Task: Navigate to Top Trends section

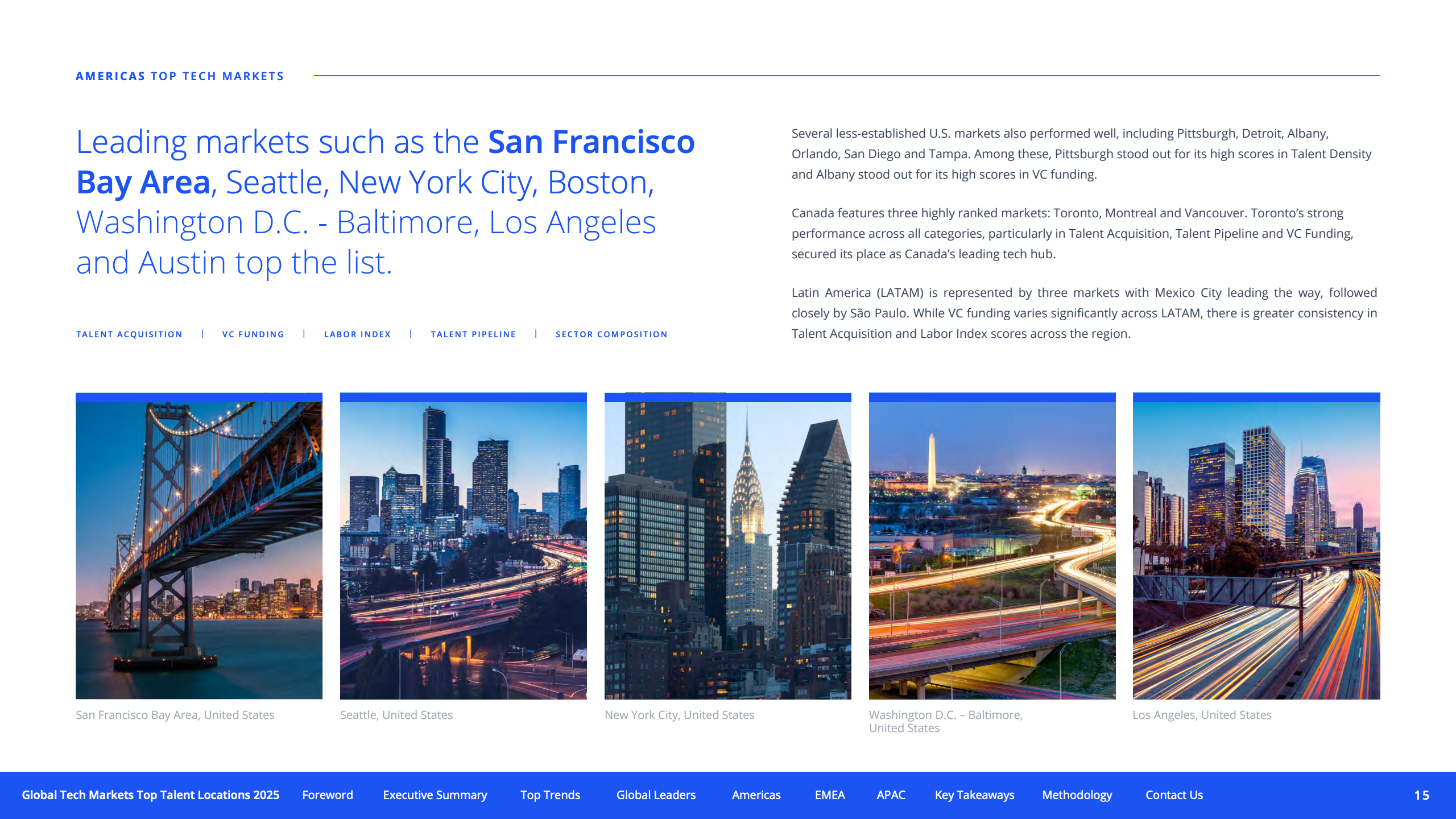Action: (550, 795)
